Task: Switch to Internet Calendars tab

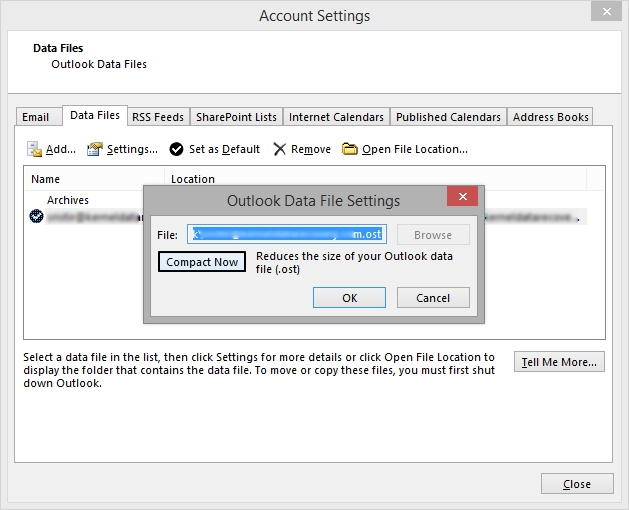Action: tap(336, 117)
